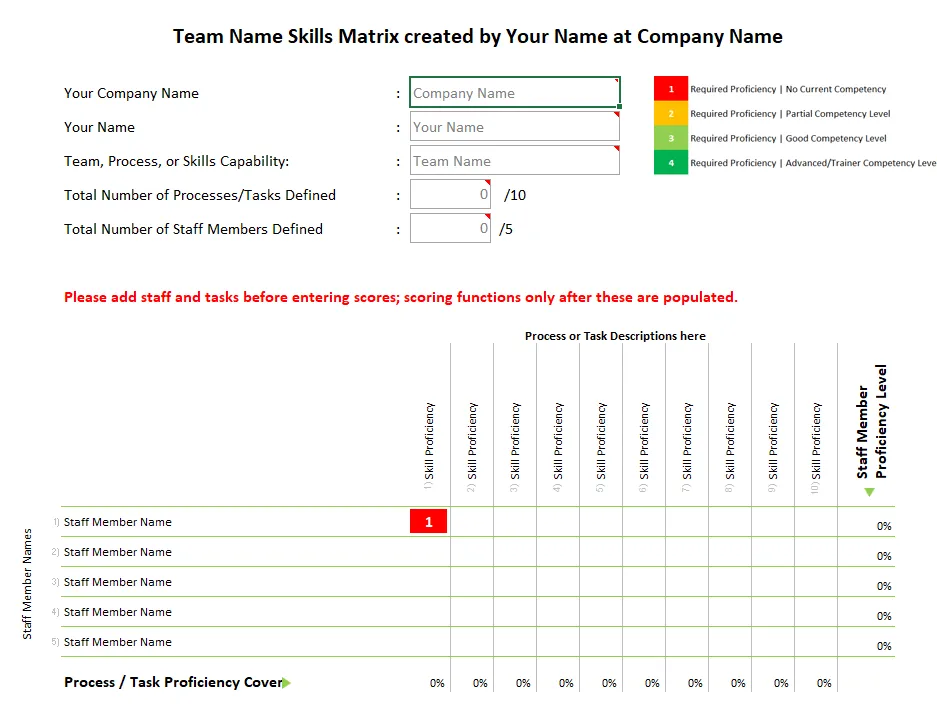Click the 'Partial Competency Level' legend text
937x716 pixels.
pos(838,114)
